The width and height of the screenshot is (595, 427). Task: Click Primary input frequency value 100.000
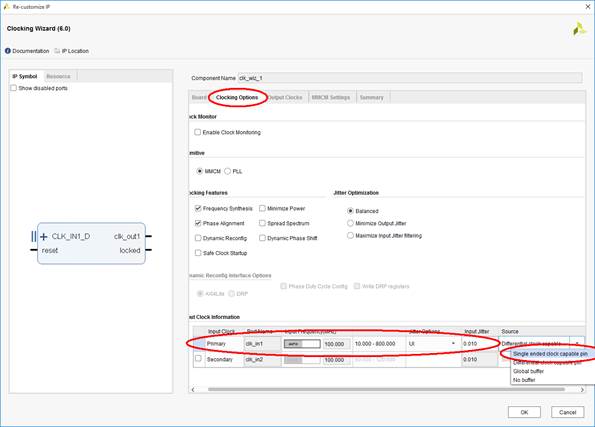coord(337,344)
